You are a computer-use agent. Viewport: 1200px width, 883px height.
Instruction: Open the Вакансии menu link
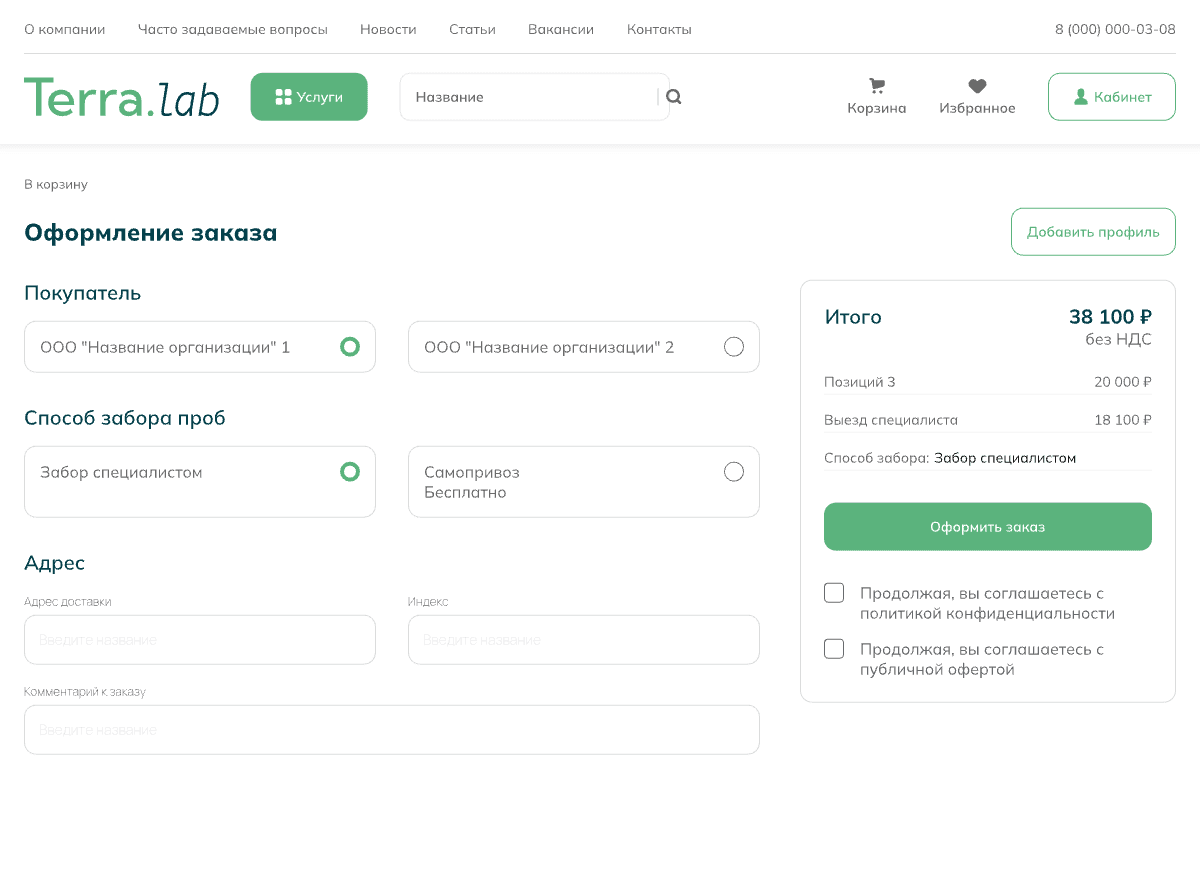pos(561,29)
